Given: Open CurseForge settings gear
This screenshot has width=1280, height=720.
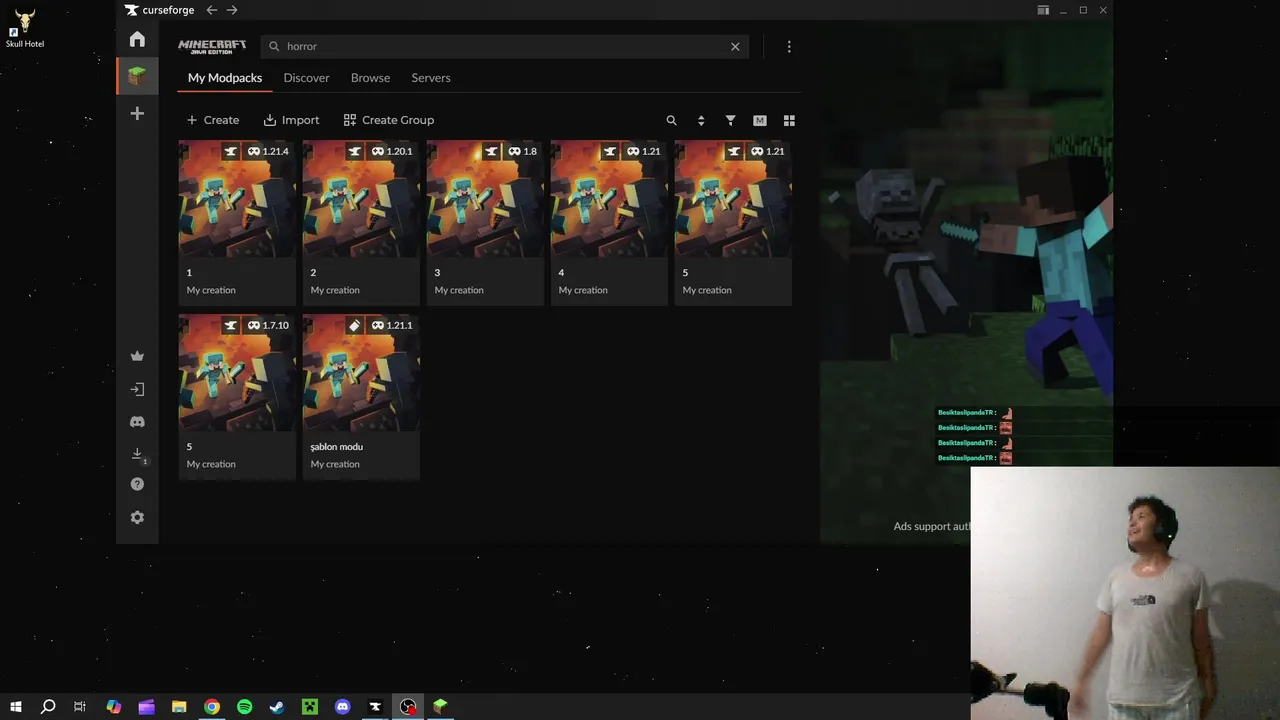Looking at the screenshot, I should tap(137, 517).
